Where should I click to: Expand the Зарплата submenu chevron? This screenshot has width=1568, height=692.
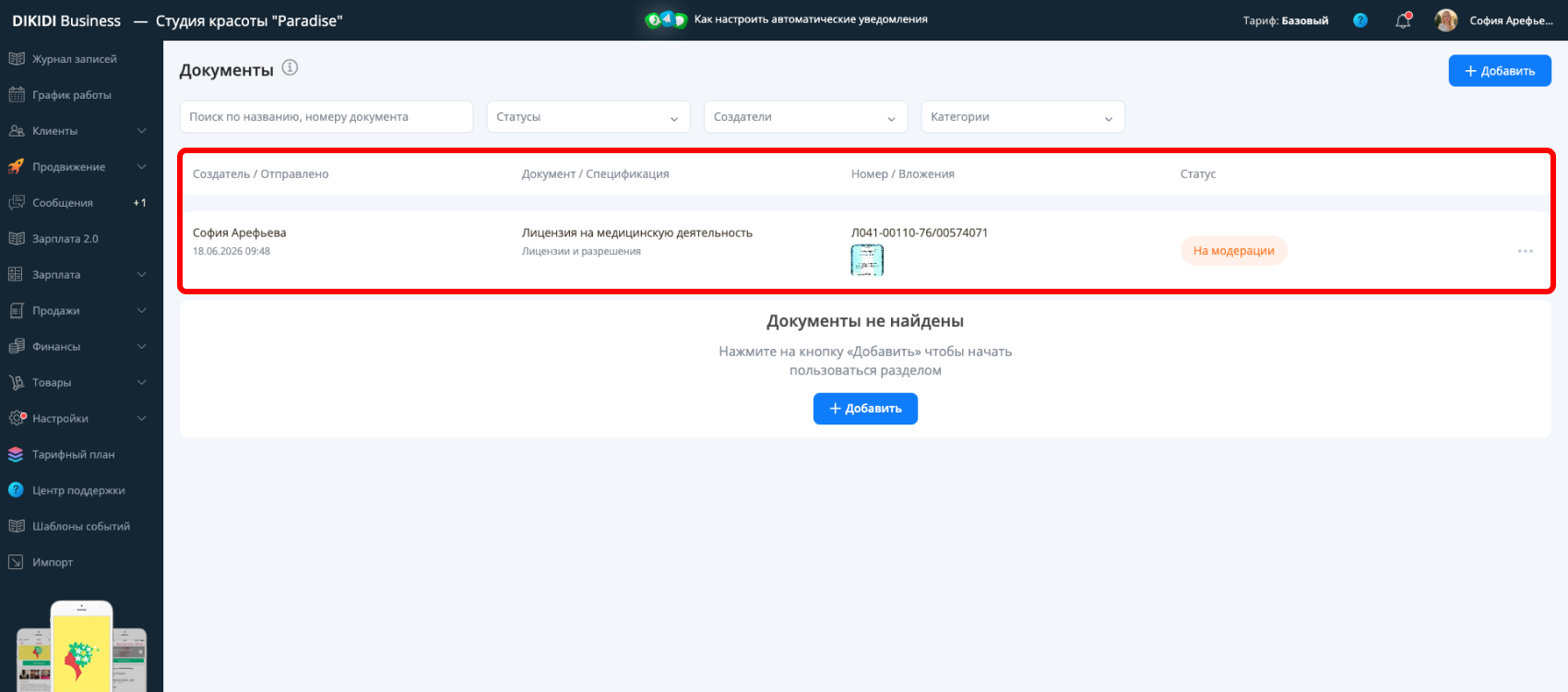[142, 275]
